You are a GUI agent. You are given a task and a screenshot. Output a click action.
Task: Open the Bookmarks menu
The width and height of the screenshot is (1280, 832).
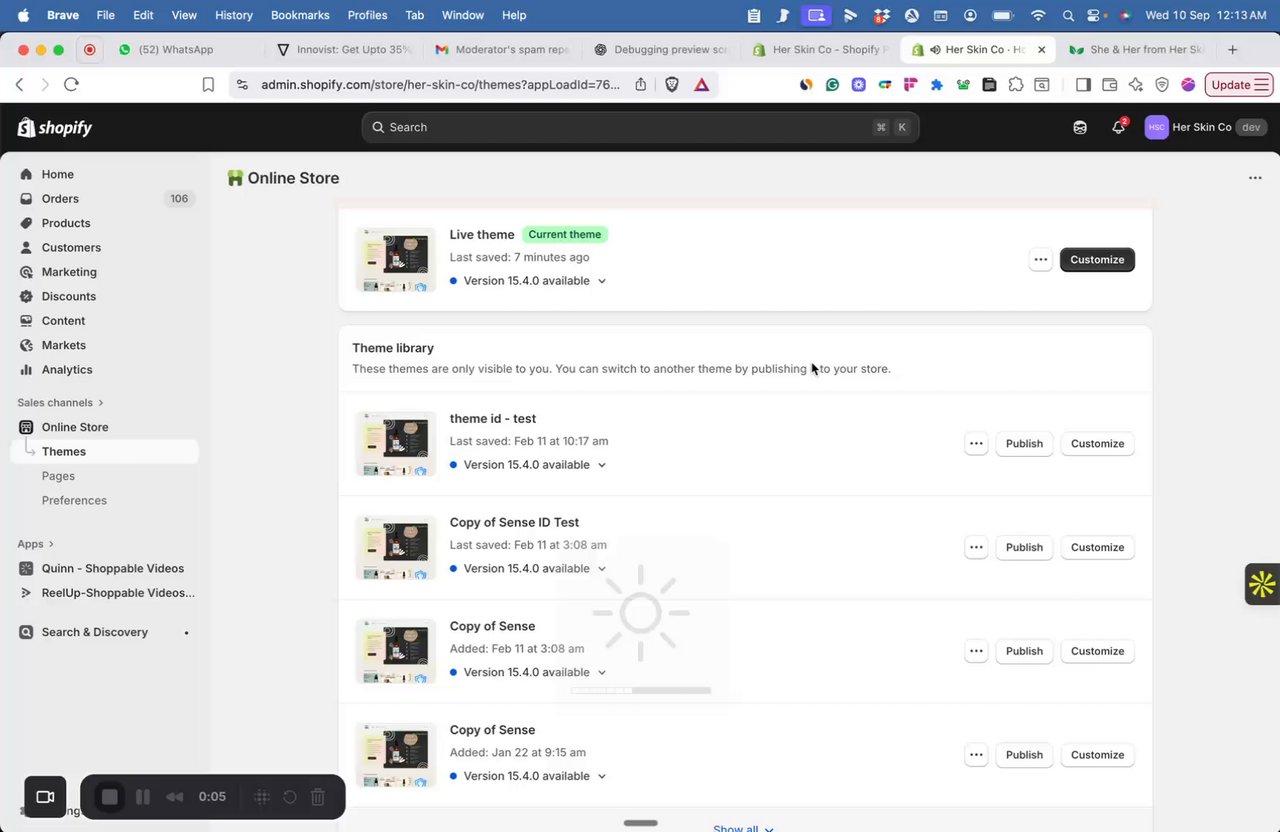(x=300, y=15)
